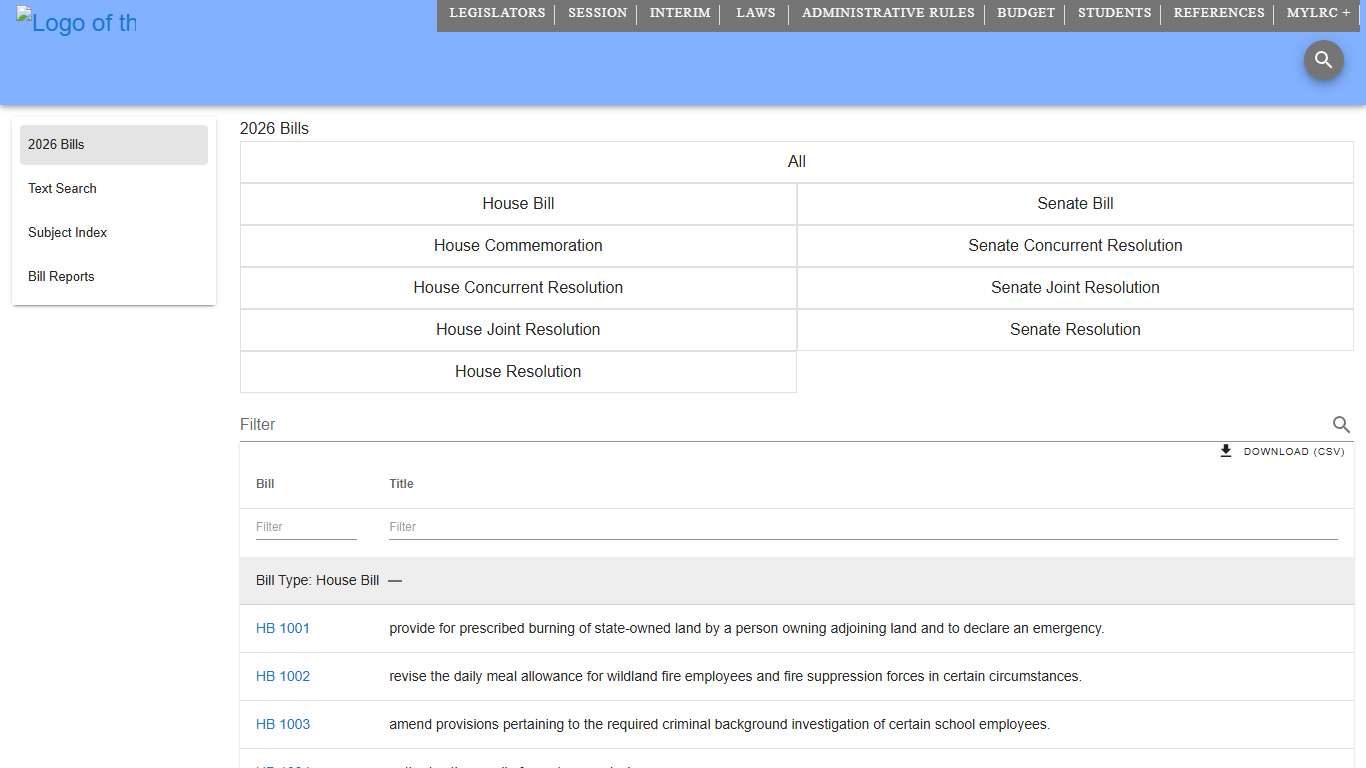The image size is (1366, 768).
Task: Click the round search button in header
Action: (x=1323, y=61)
